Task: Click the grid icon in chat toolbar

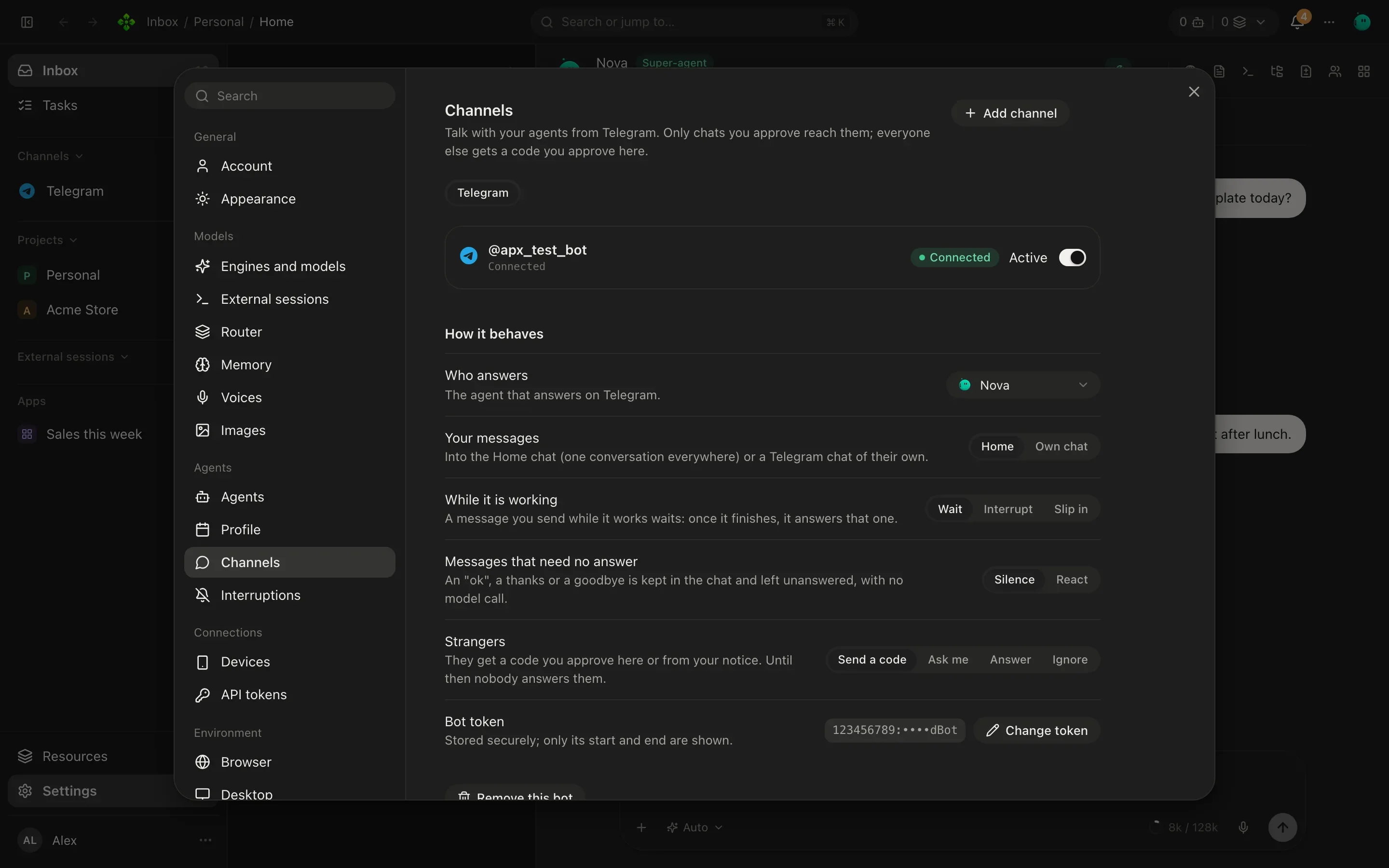Action: tap(1364, 71)
